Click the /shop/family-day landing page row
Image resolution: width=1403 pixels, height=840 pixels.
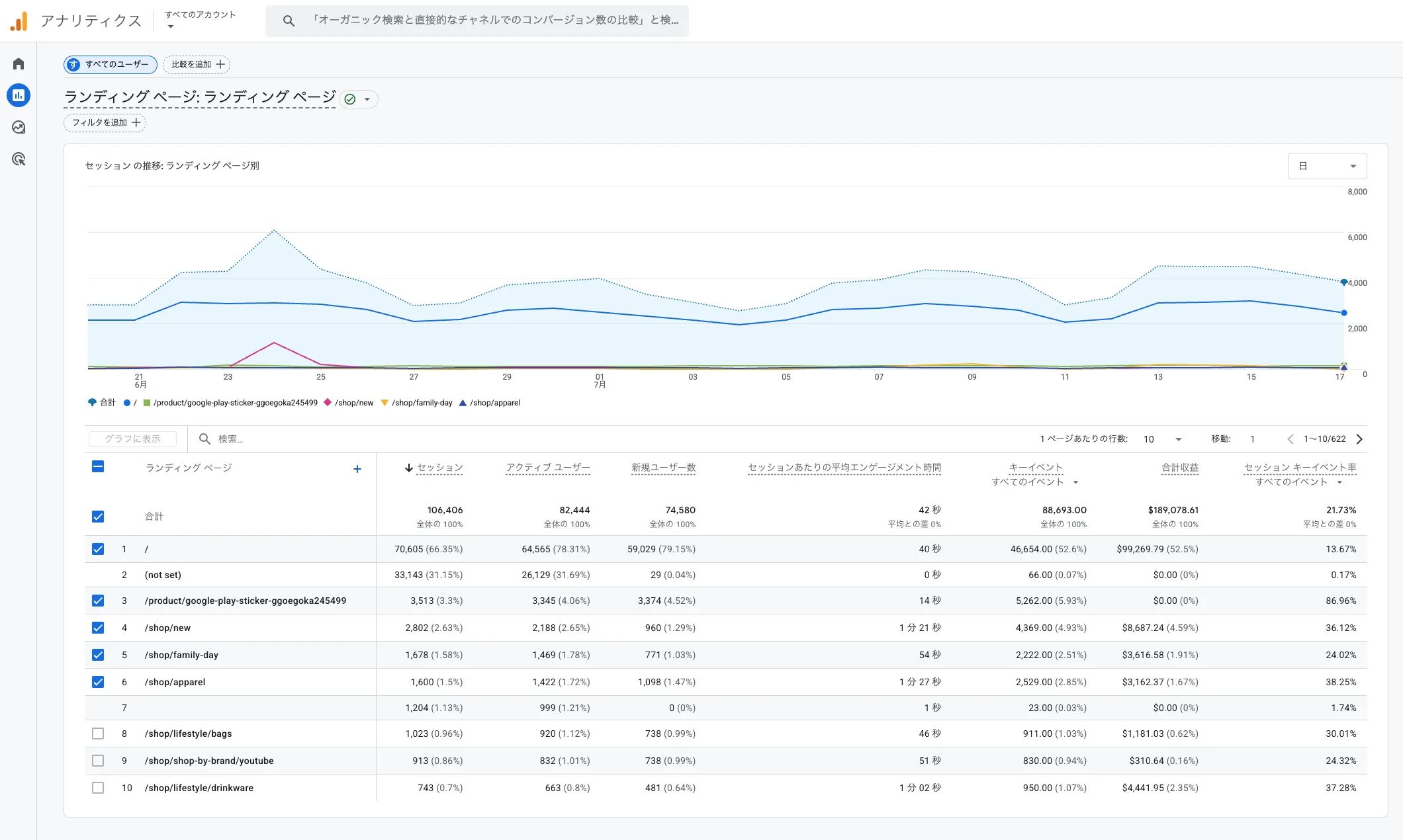pos(726,655)
